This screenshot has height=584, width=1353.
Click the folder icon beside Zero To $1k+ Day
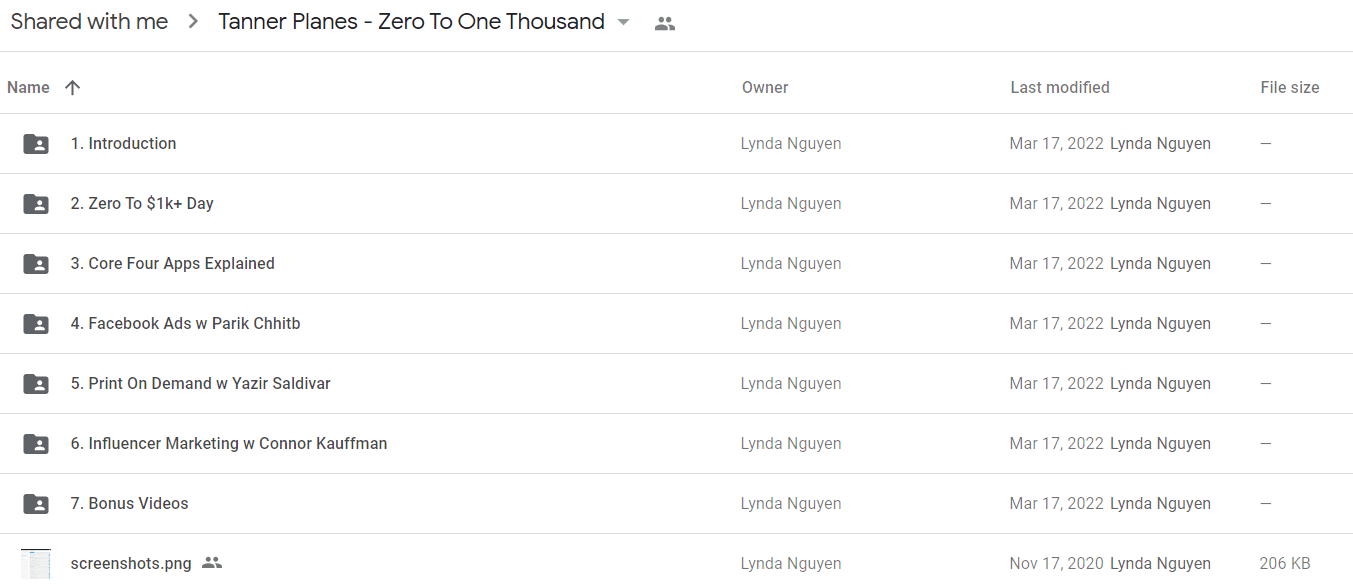(x=36, y=204)
